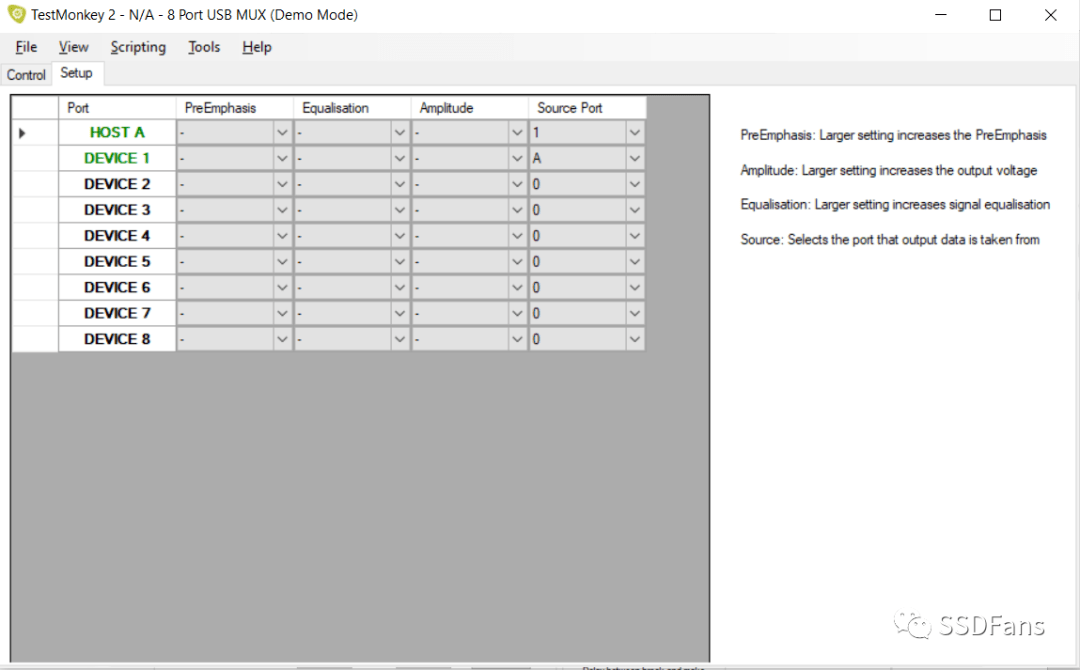This screenshot has height=670, width=1080.
Task: Select the DEVICE 4 port cell
Action: pos(117,235)
